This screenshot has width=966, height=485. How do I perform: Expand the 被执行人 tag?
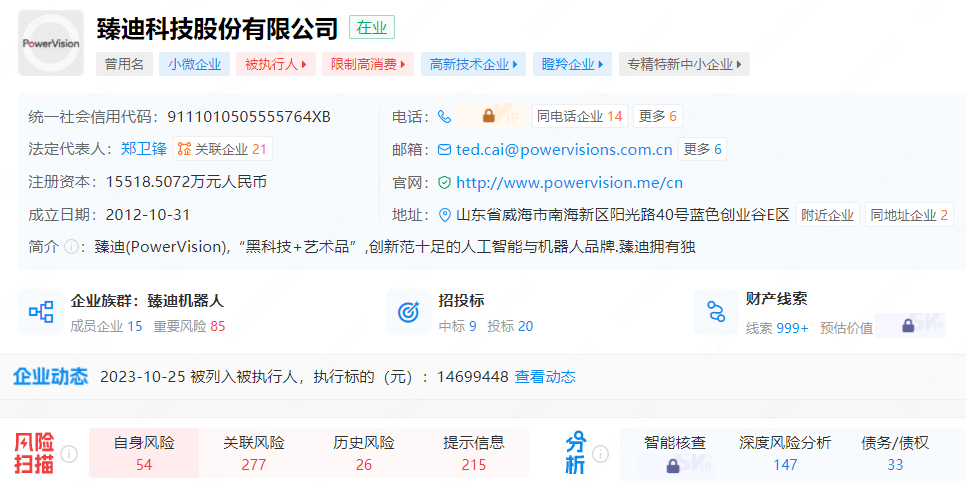point(276,64)
